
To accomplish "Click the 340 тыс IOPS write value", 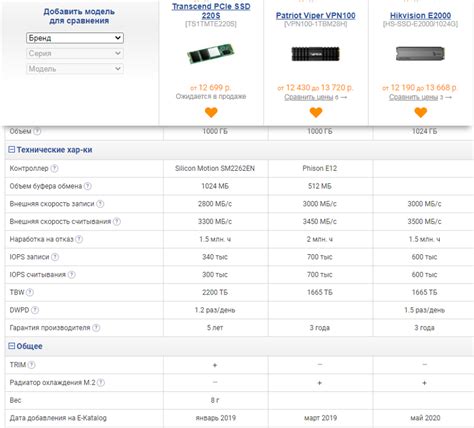I will click(x=215, y=257).
